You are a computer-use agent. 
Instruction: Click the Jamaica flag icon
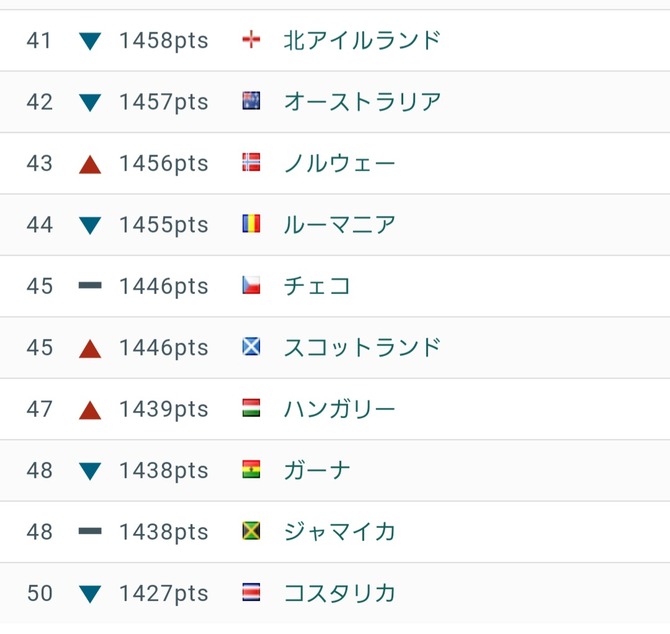coord(251,531)
